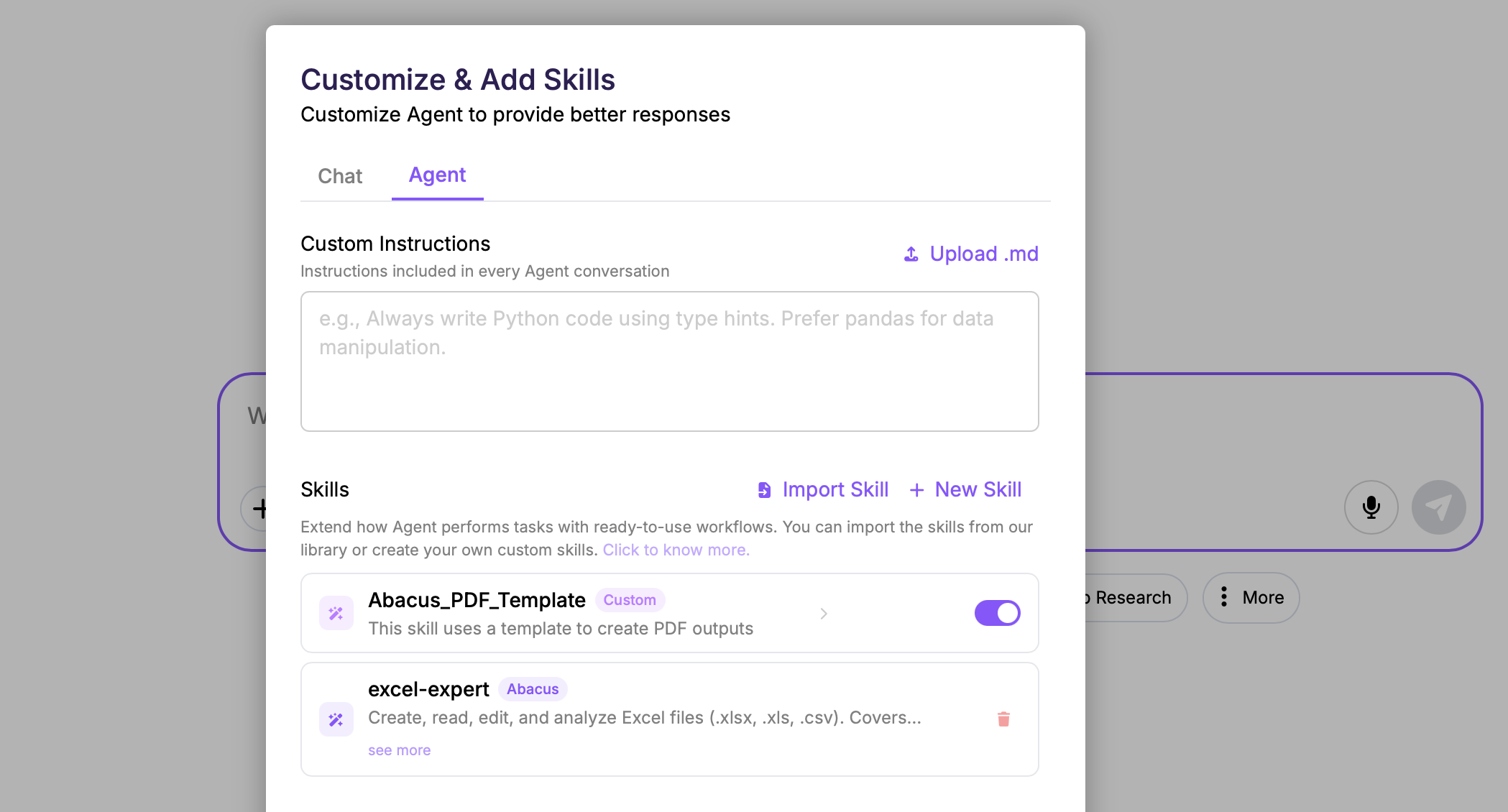Screen dimensions: 1508x812
Task: Click the microphone voice input button
Action: tap(1371, 507)
